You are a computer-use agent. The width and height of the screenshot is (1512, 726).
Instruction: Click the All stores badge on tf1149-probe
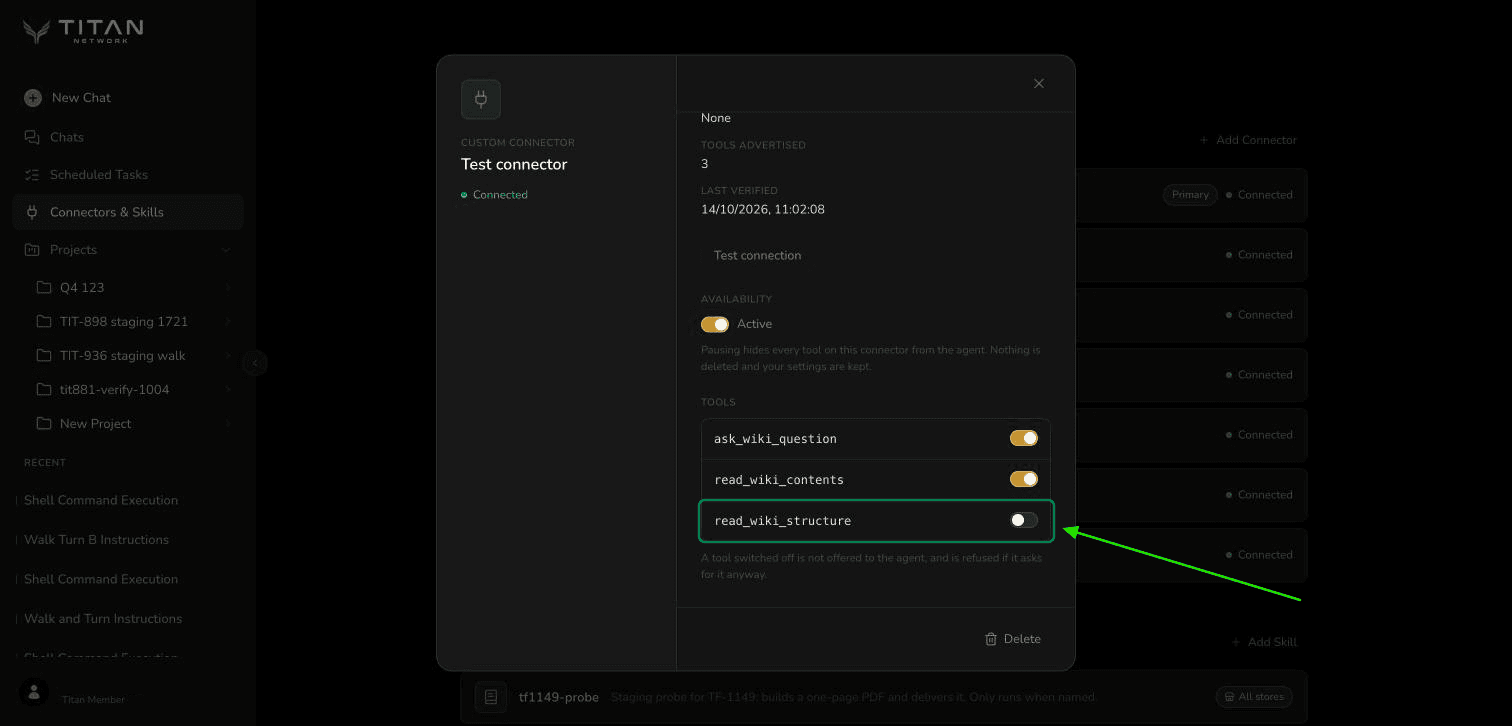(x=1254, y=697)
